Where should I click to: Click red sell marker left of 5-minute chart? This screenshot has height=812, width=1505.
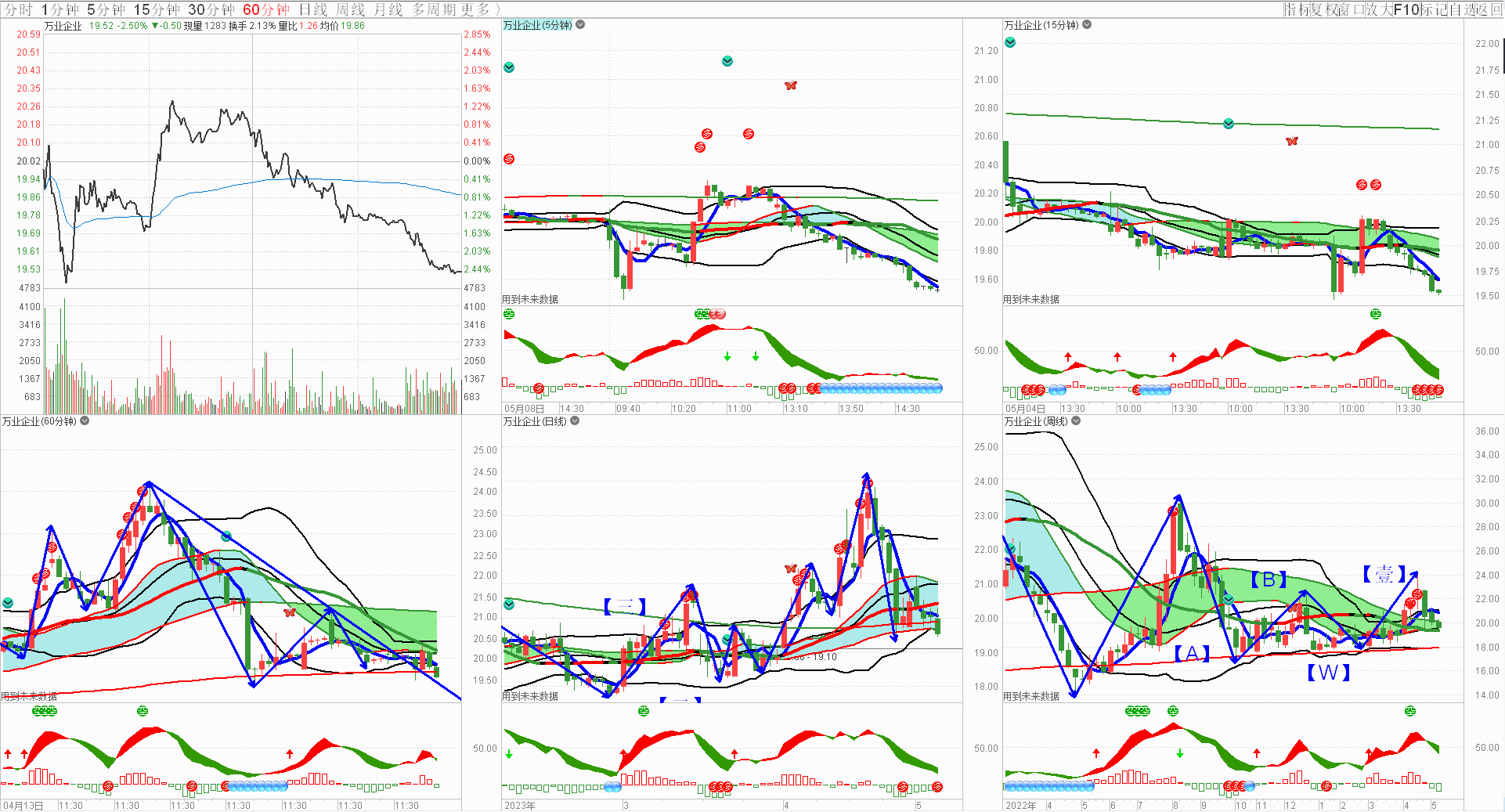click(x=509, y=159)
